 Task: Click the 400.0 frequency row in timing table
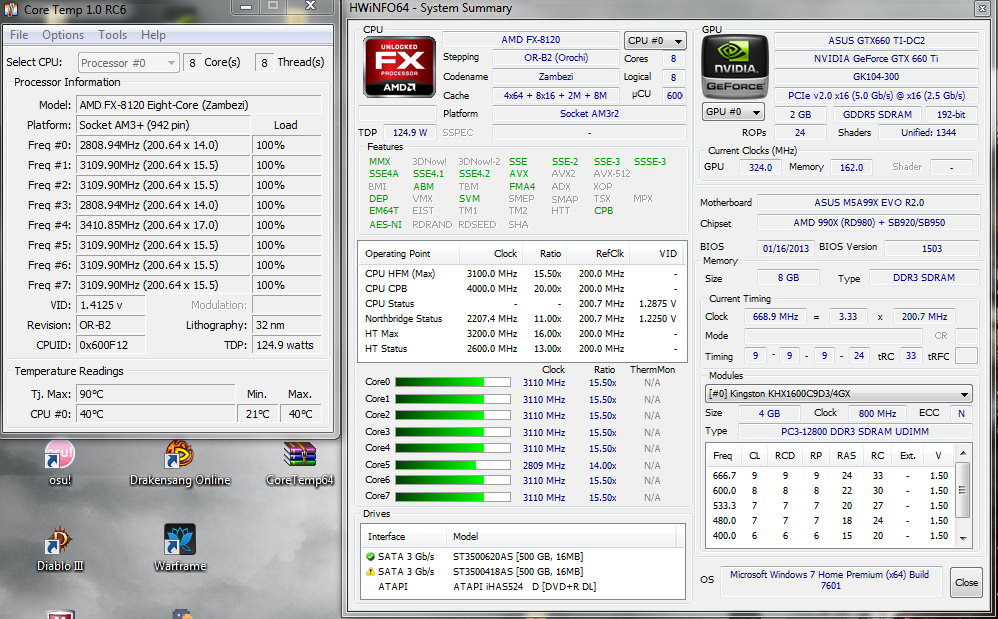tap(831, 536)
